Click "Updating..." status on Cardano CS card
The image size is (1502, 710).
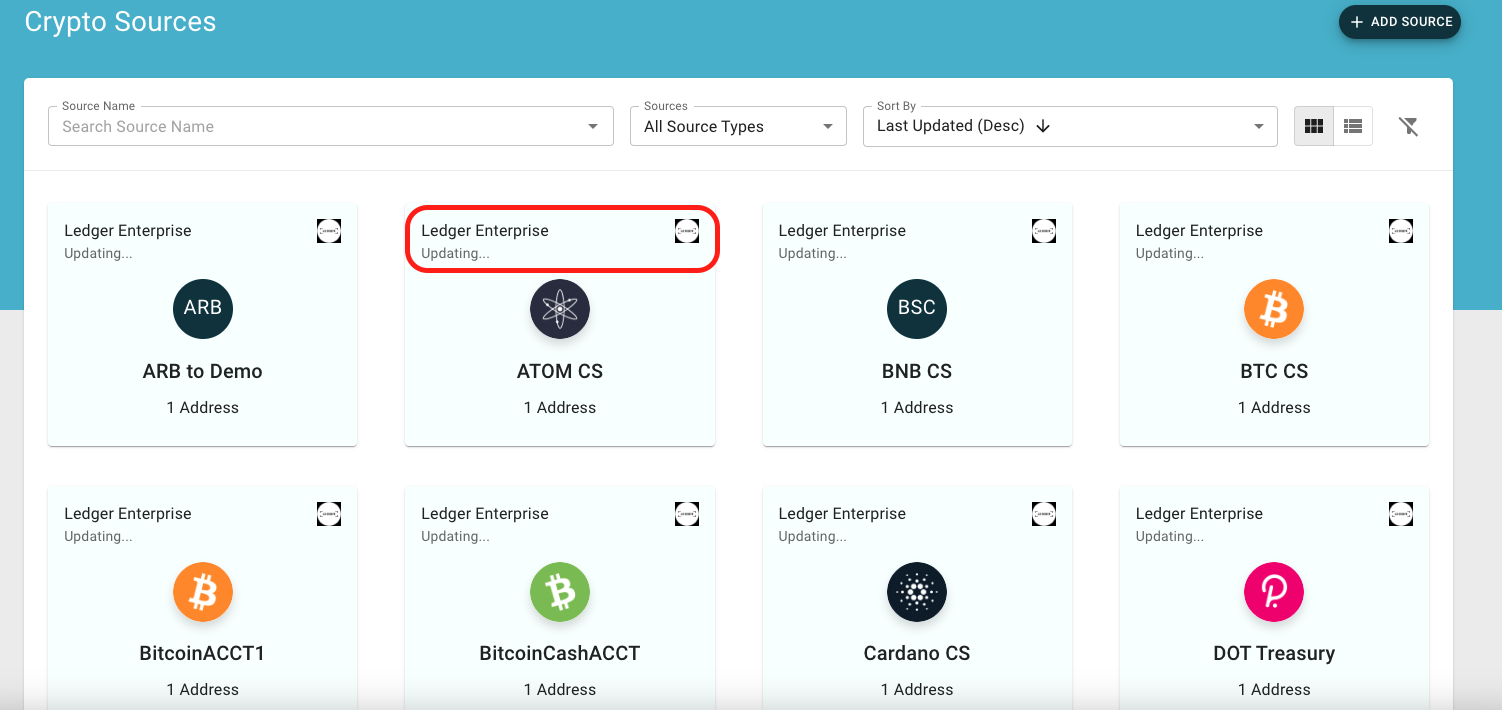[x=812, y=536]
